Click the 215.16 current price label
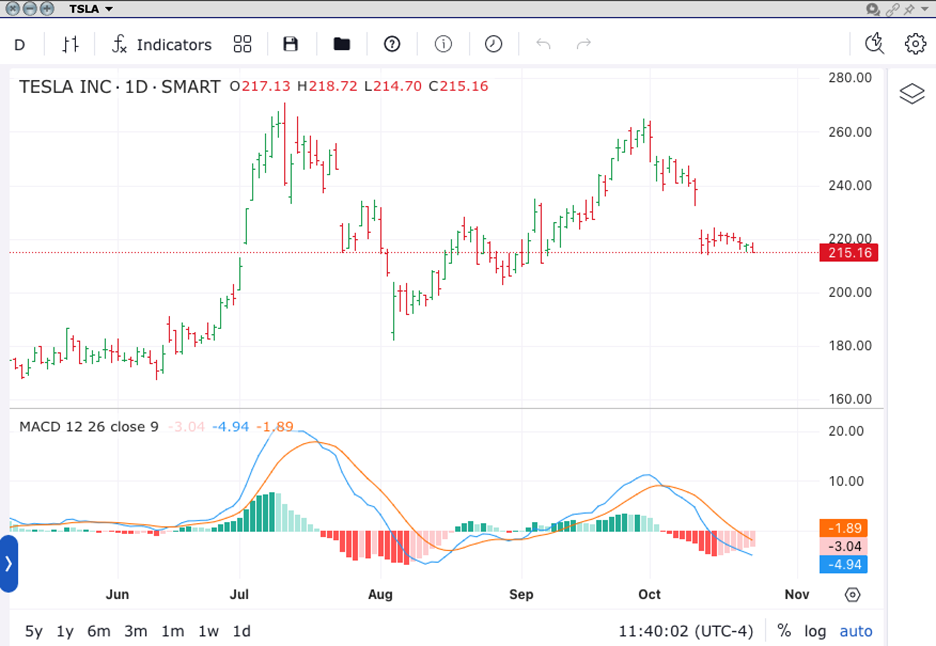The width and height of the screenshot is (936, 646). (x=849, y=253)
